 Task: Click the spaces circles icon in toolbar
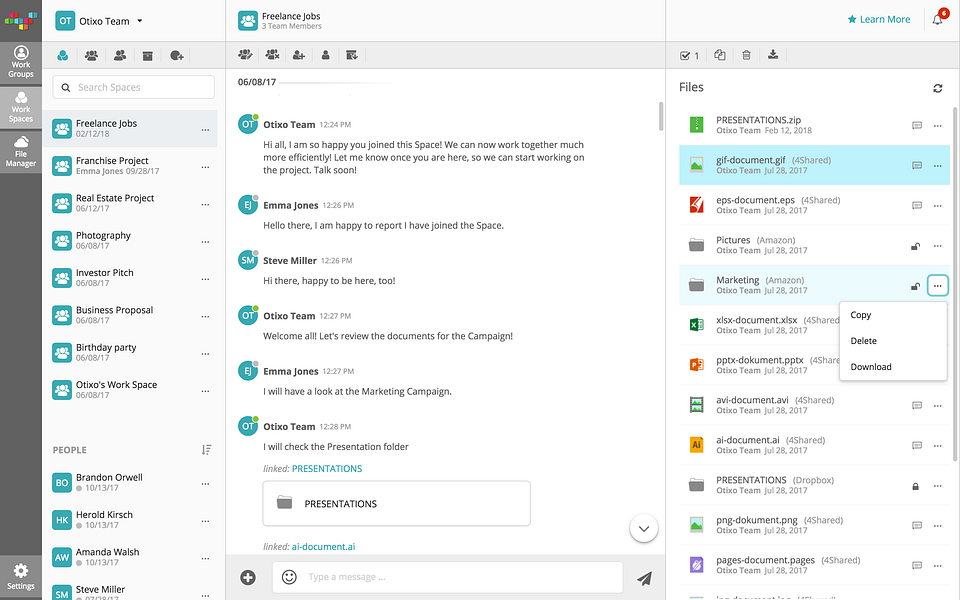tap(62, 56)
